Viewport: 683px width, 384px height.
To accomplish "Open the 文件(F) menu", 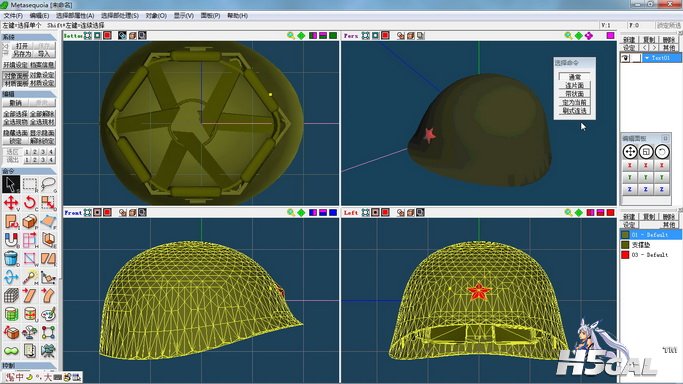I will click(13, 16).
